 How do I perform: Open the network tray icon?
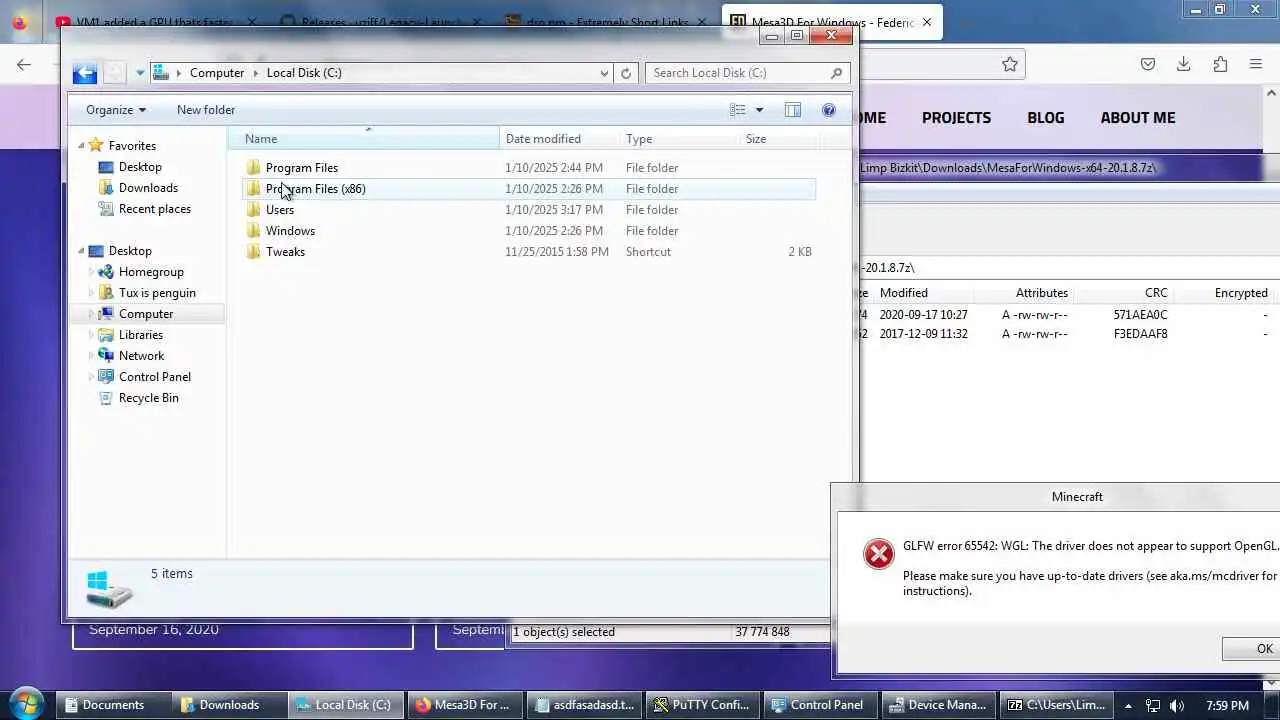click(1153, 705)
